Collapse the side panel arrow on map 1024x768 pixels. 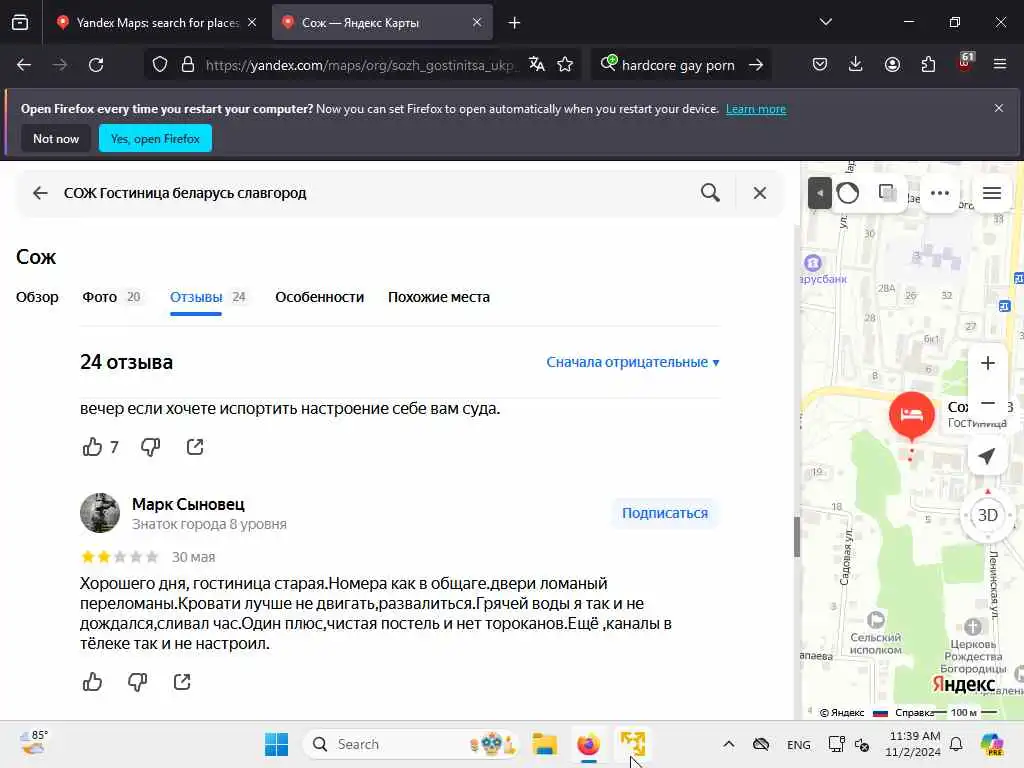(820, 193)
